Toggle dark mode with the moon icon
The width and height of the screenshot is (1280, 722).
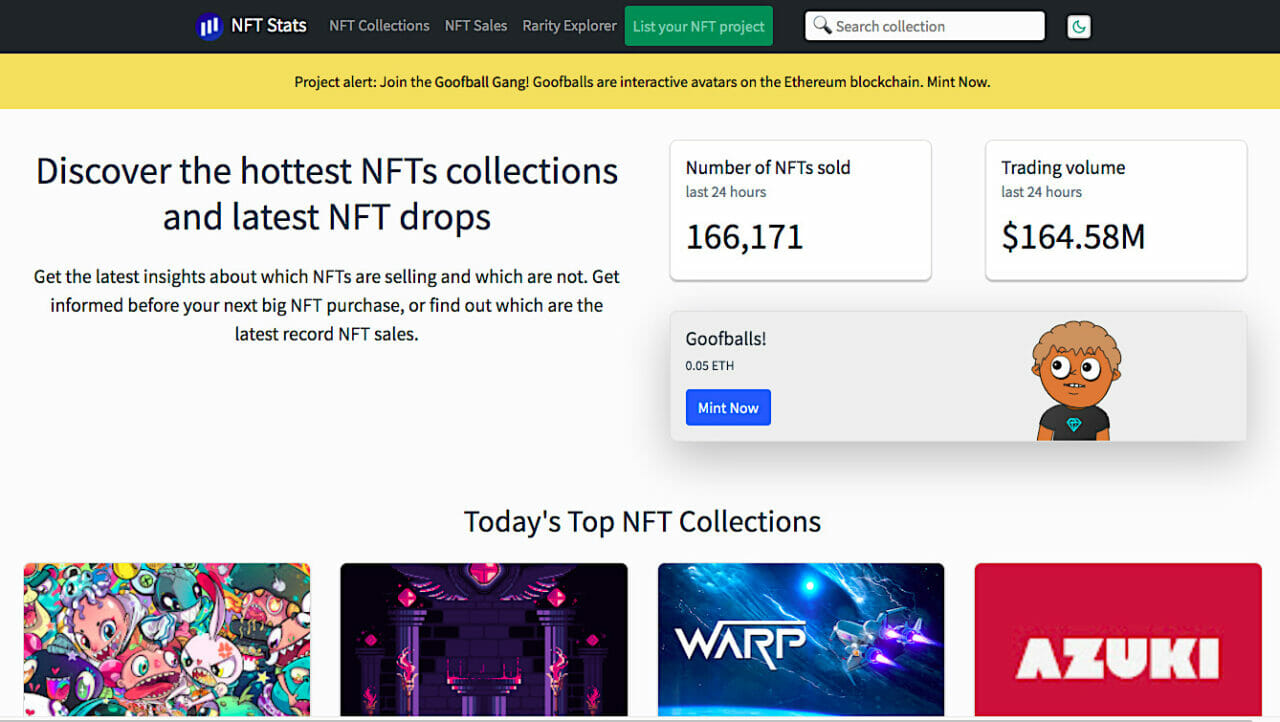tap(1078, 26)
